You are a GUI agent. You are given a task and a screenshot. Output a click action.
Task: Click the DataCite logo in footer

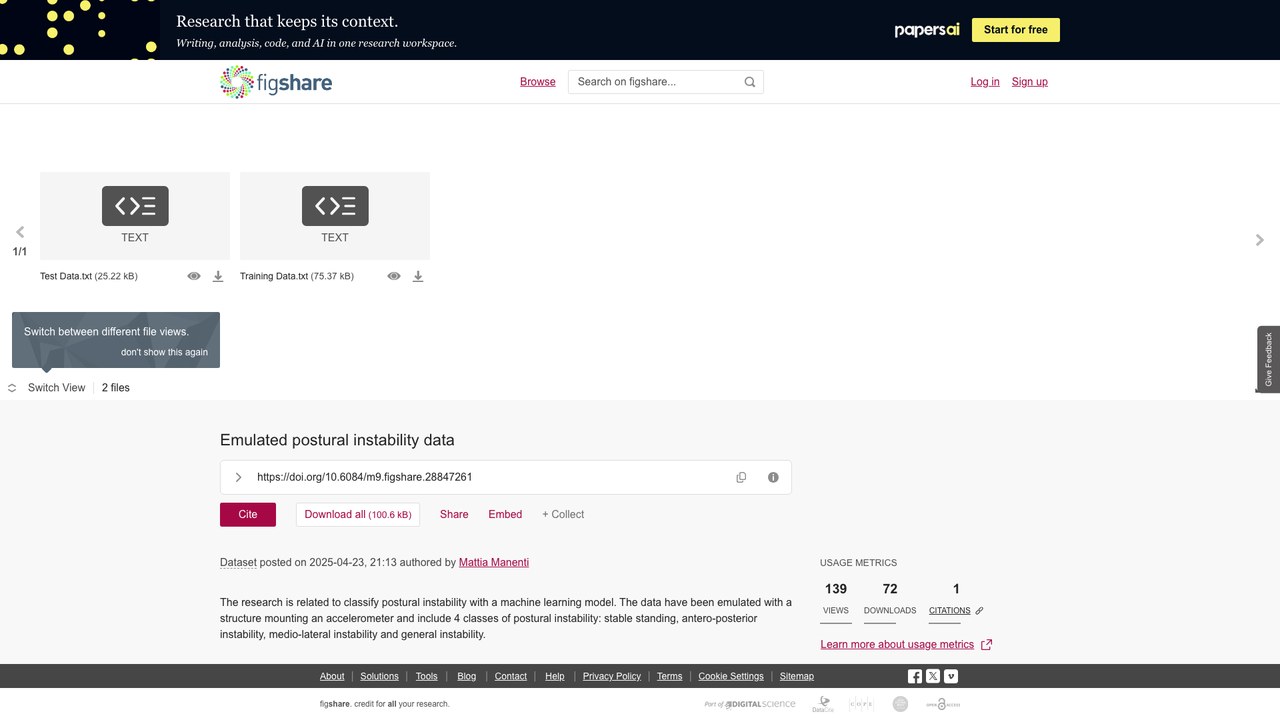coord(823,704)
